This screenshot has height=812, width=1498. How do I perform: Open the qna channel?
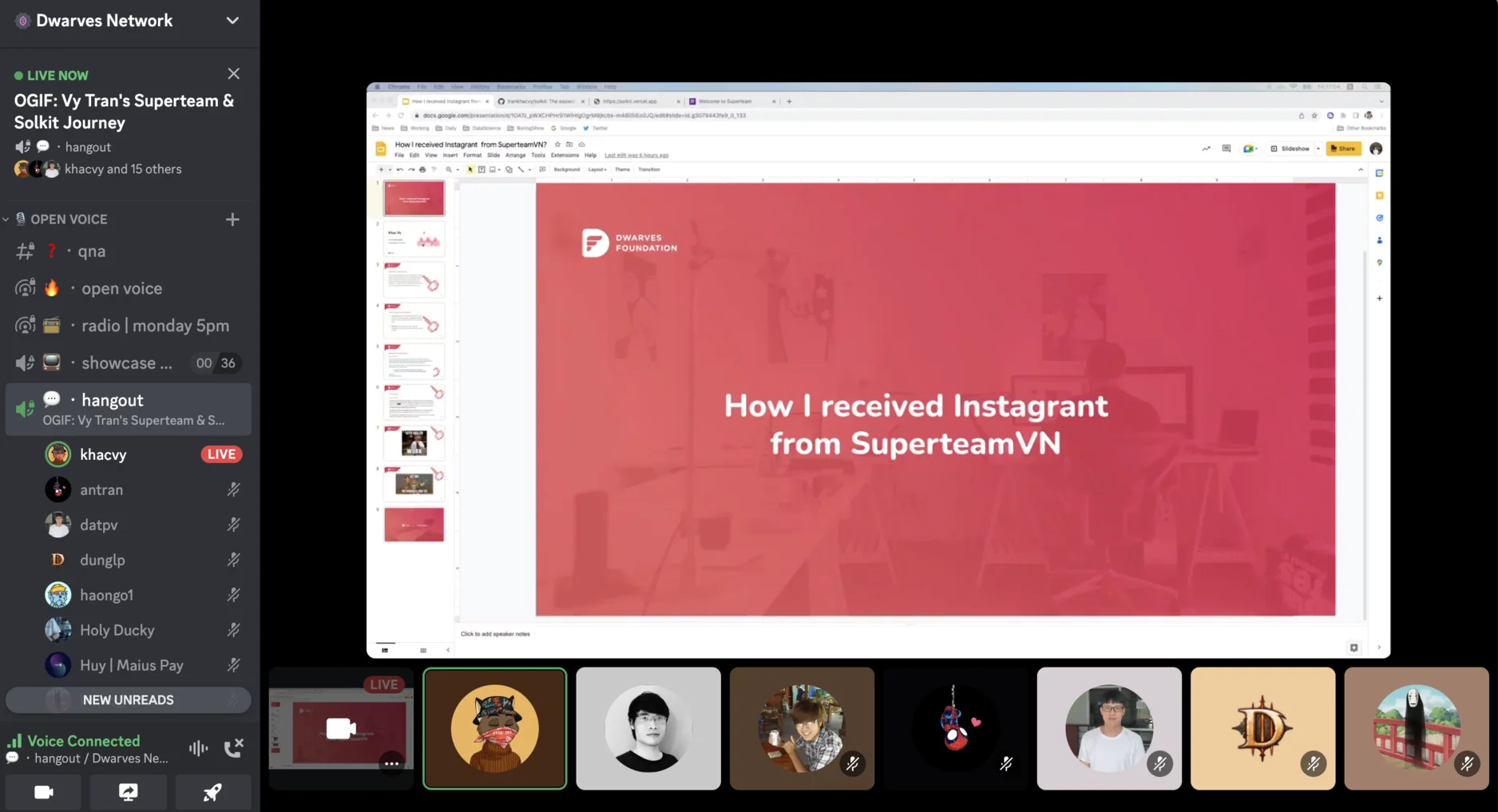coord(128,251)
